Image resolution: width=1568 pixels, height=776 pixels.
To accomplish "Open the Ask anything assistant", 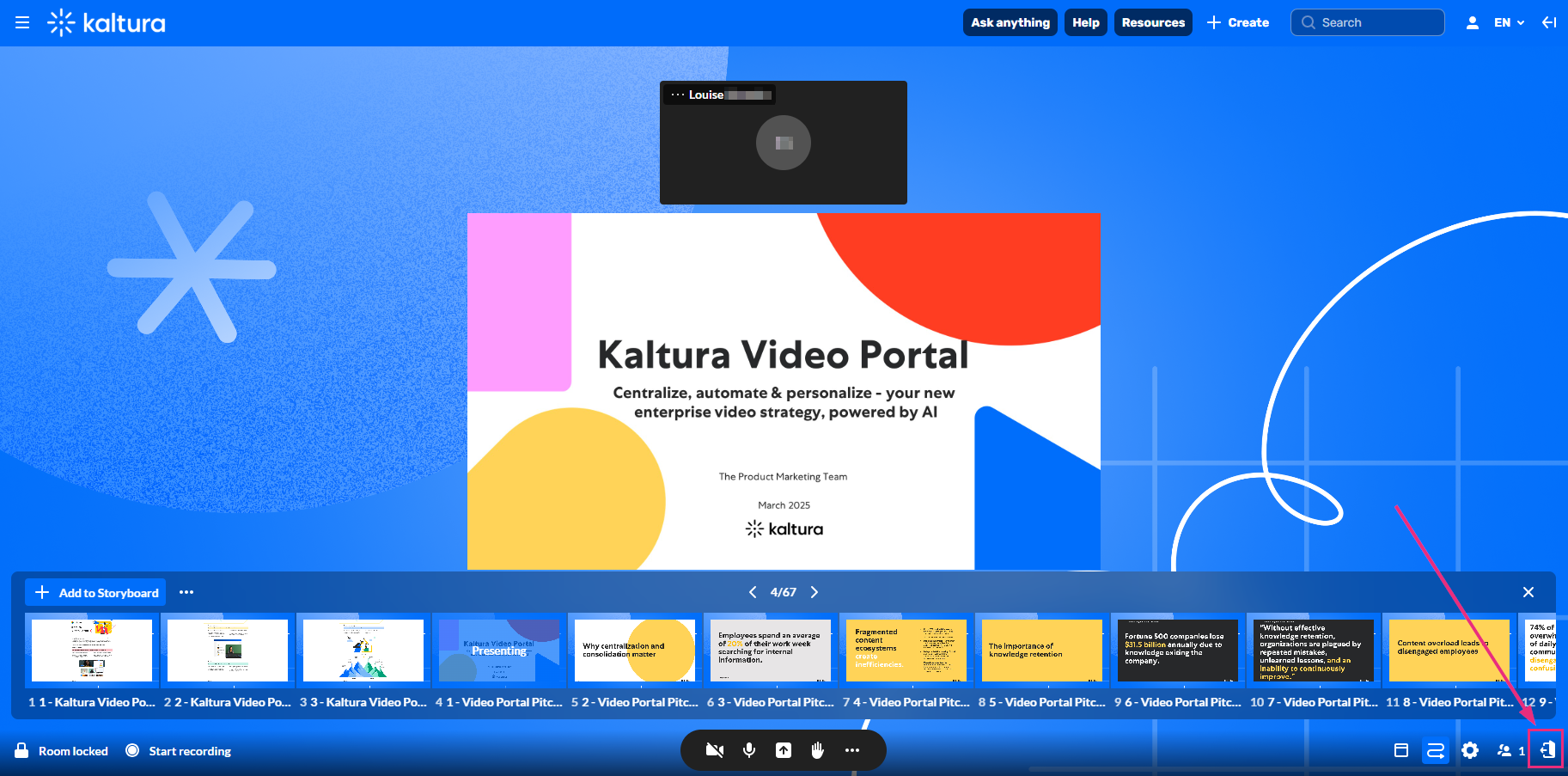I will coord(1010,22).
